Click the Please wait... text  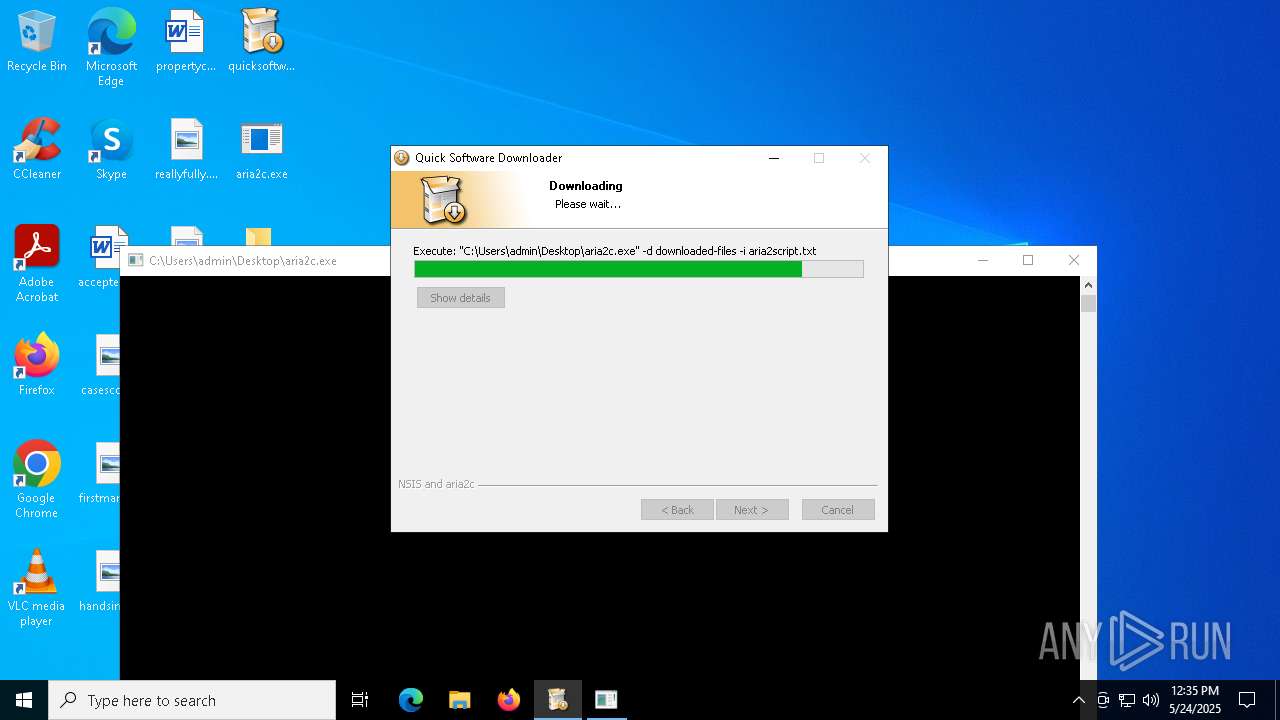(x=588, y=204)
